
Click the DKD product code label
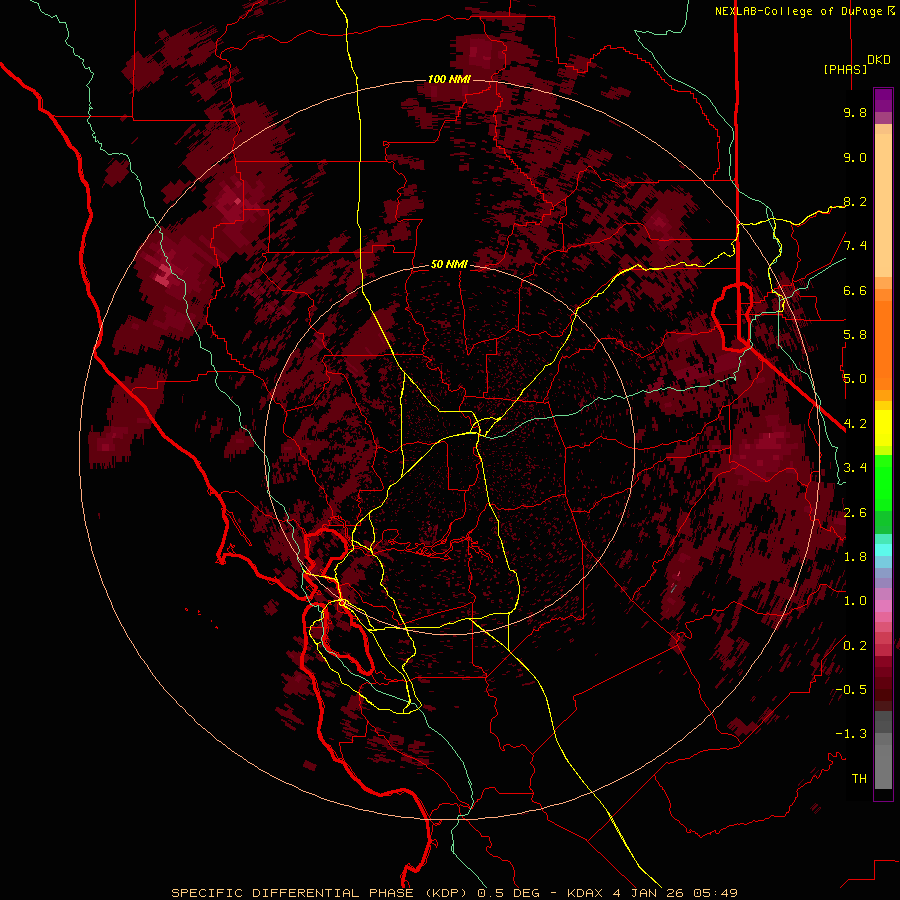(x=879, y=59)
